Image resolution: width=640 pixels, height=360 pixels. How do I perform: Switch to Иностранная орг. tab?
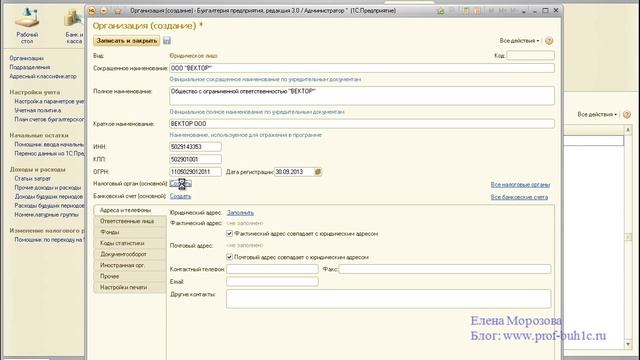click(x=130, y=265)
